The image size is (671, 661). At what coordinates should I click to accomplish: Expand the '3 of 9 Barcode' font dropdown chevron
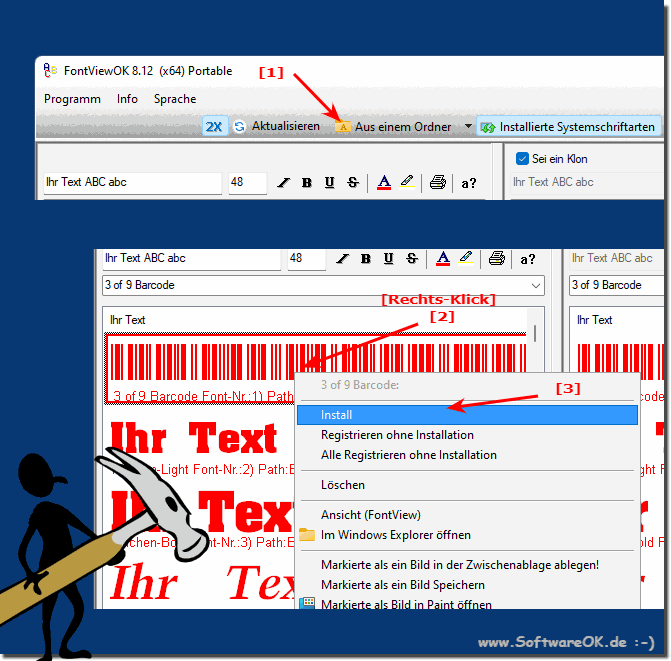pos(535,285)
